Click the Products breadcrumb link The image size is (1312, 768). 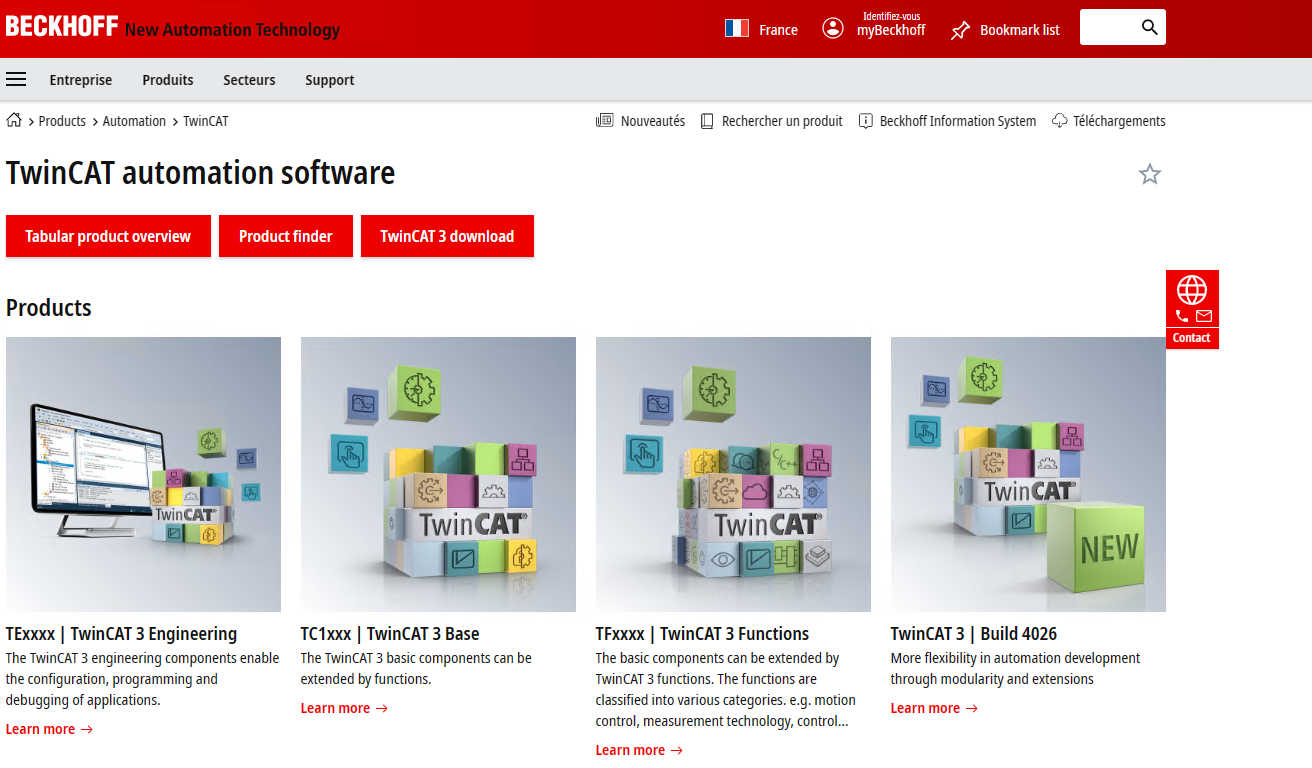(62, 121)
